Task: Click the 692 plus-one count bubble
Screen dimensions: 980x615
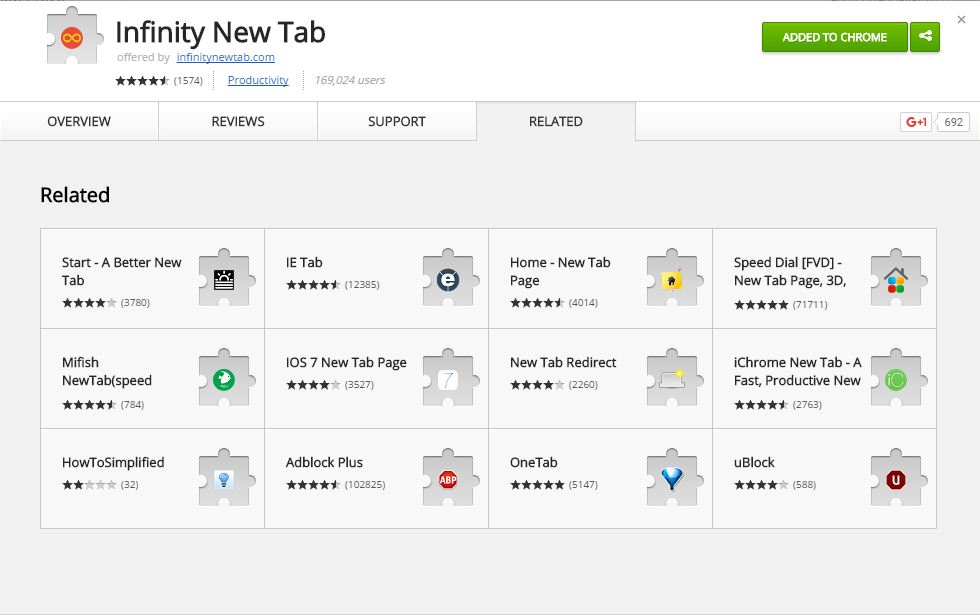Action: (953, 122)
